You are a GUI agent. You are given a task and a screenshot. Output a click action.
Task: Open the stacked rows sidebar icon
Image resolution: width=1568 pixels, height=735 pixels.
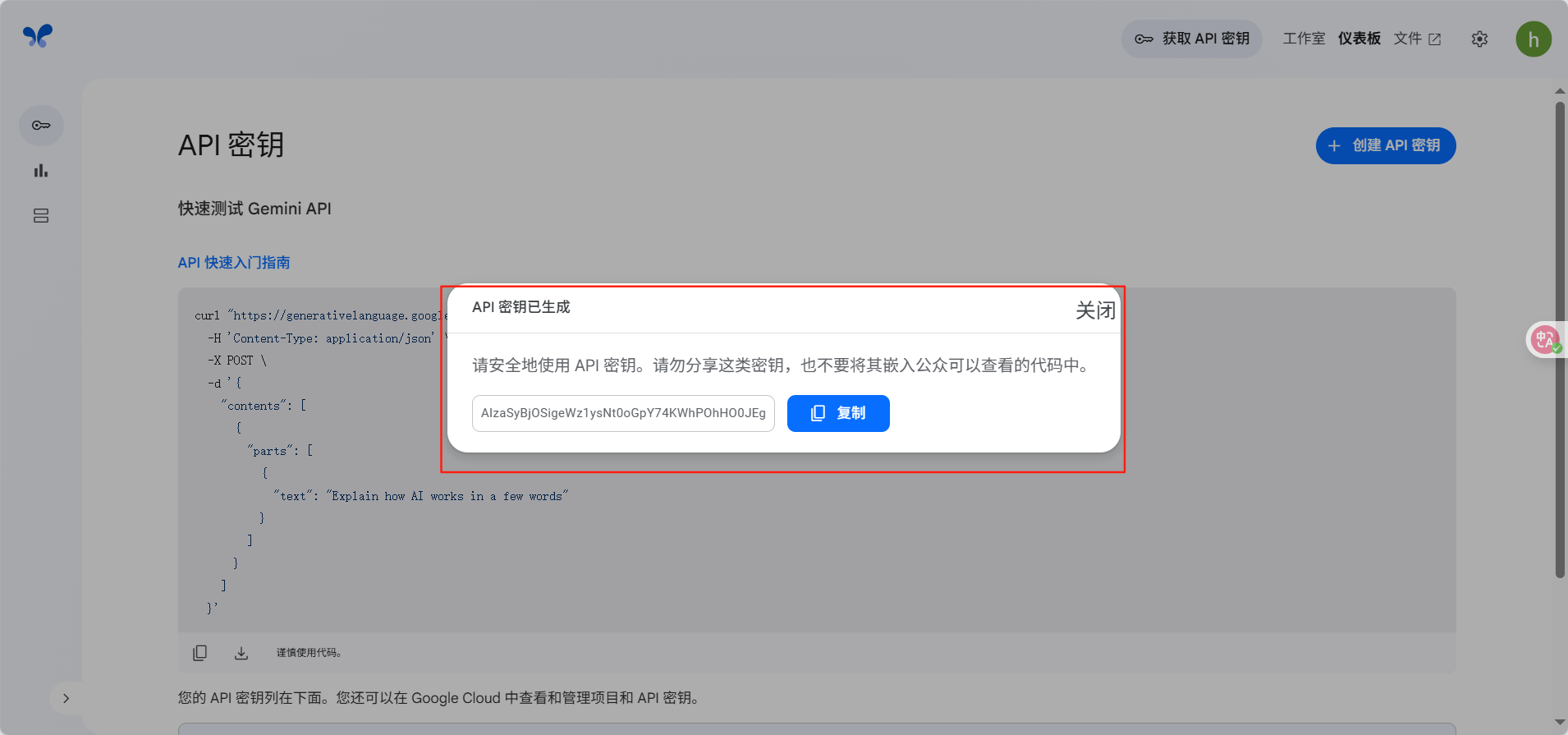(x=41, y=216)
